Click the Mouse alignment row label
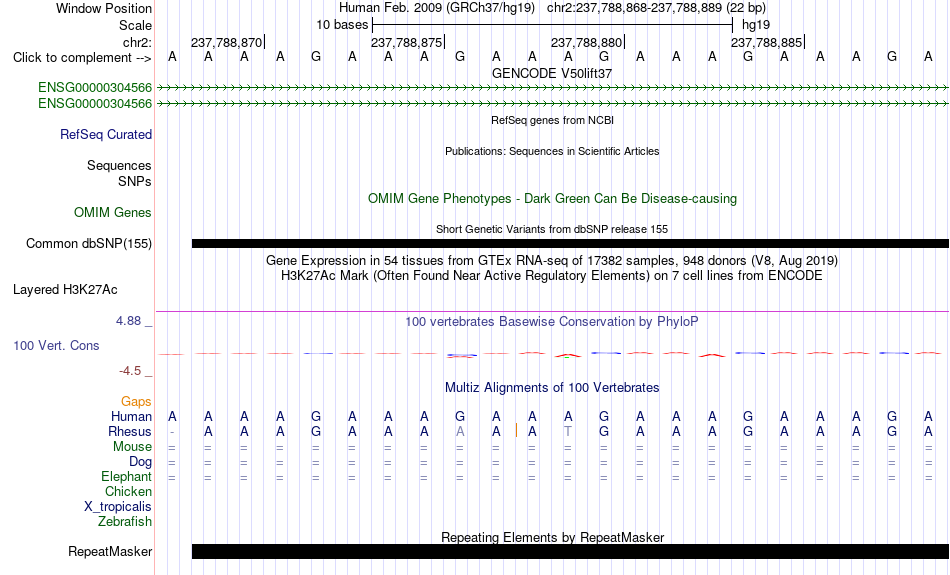950x575 pixels. [x=132, y=447]
